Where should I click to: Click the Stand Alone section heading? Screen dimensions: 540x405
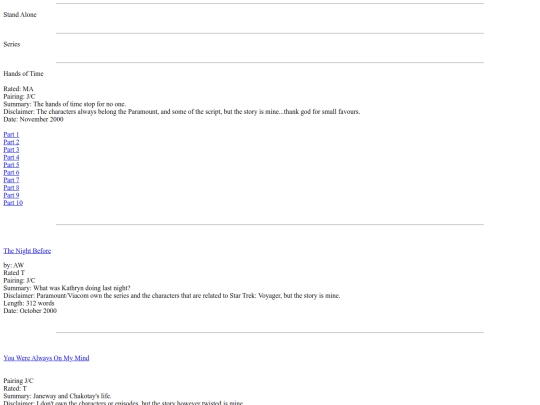20,15
